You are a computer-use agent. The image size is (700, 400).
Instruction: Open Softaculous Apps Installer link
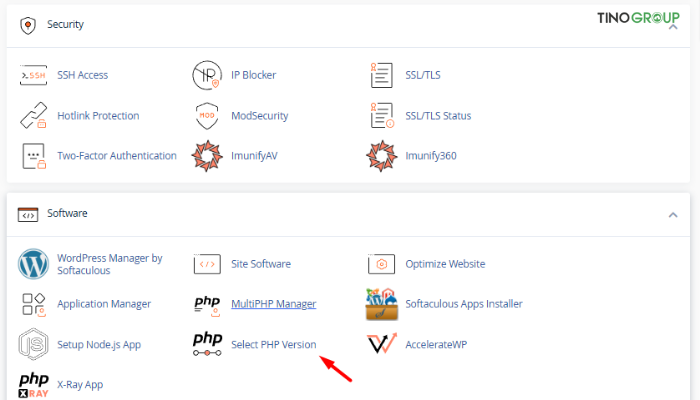464,304
